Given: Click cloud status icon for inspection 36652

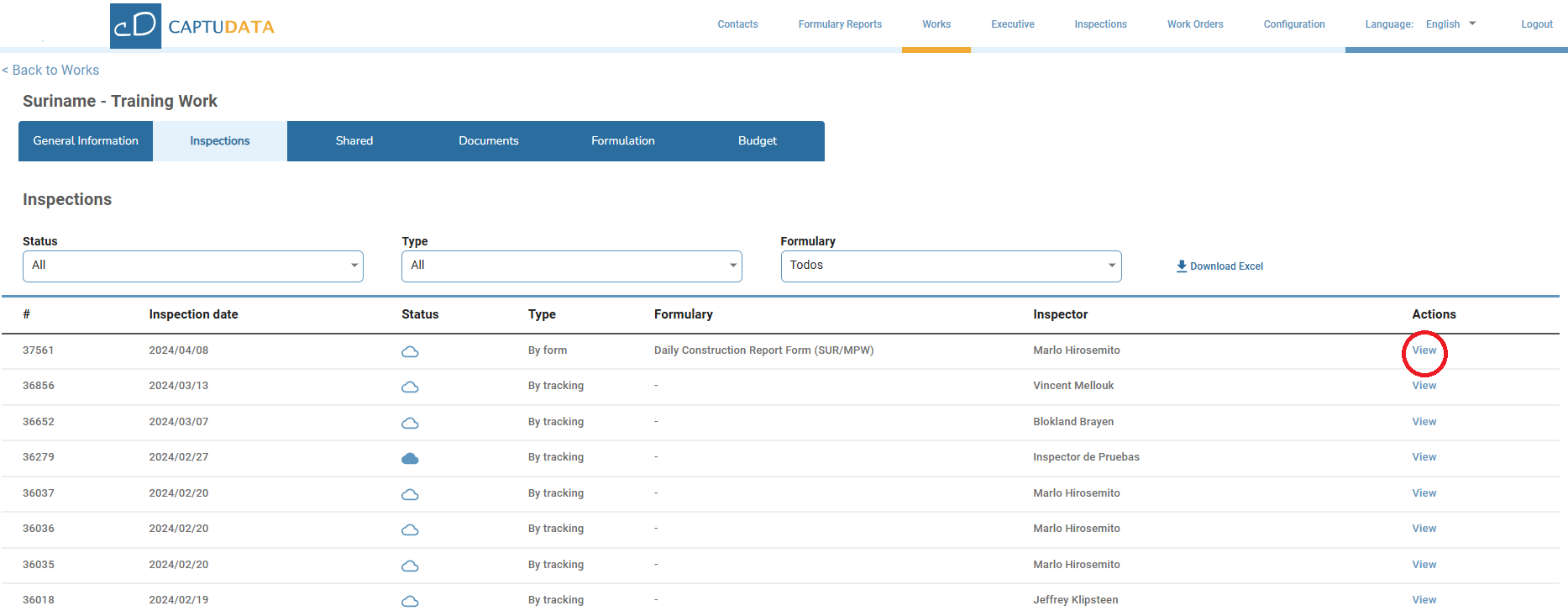Looking at the screenshot, I should pos(410,423).
